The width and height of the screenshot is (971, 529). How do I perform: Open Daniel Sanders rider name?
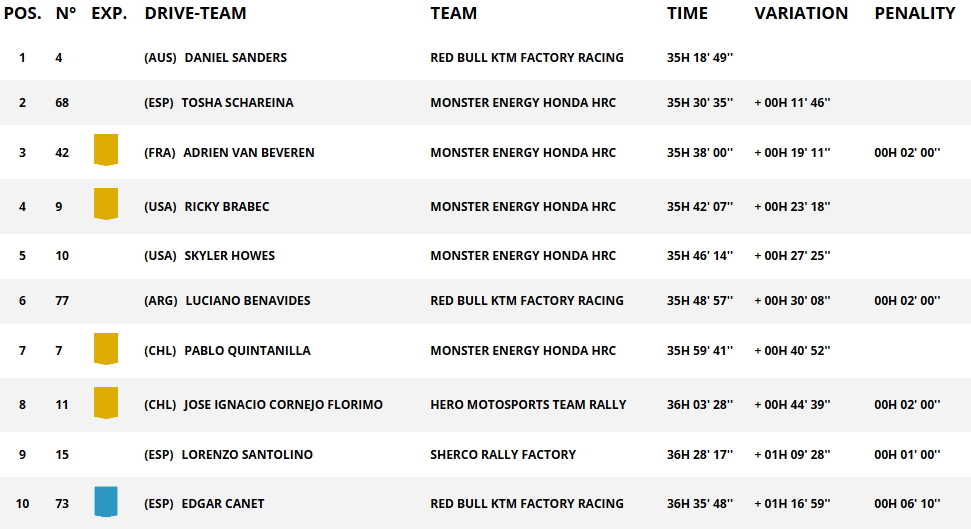point(235,58)
